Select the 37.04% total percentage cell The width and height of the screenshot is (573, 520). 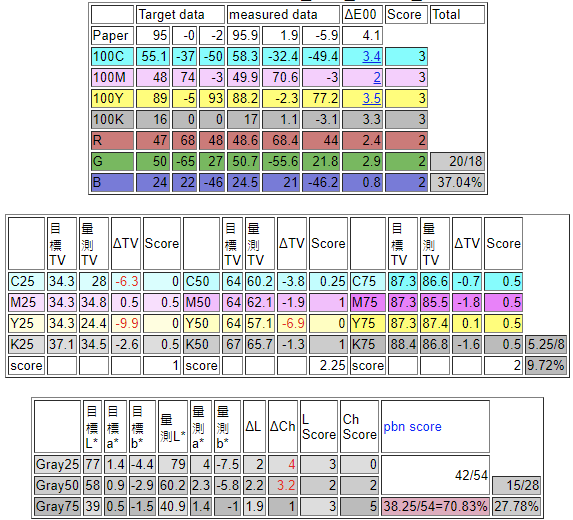(458, 182)
